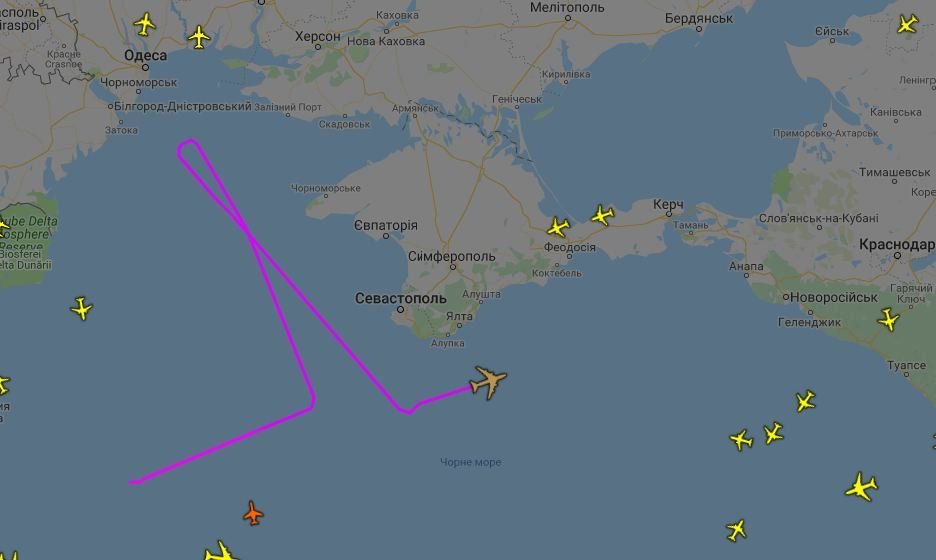Image resolution: width=936 pixels, height=560 pixels.
Task: Click the yellow plane off the Danube Delta coast
Action: pyautogui.click(x=81, y=309)
